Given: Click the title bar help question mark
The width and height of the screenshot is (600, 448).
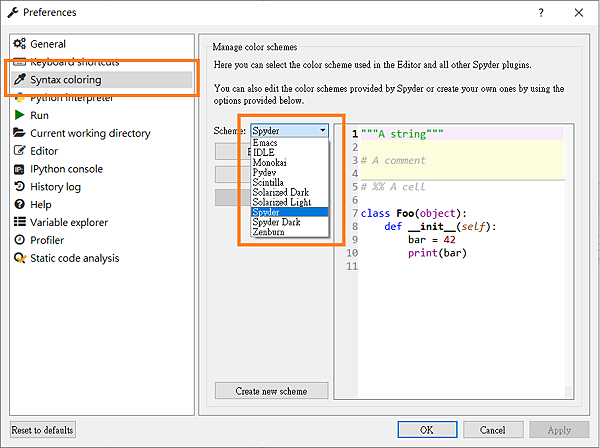Looking at the screenshot, I should tap(541, 13).
